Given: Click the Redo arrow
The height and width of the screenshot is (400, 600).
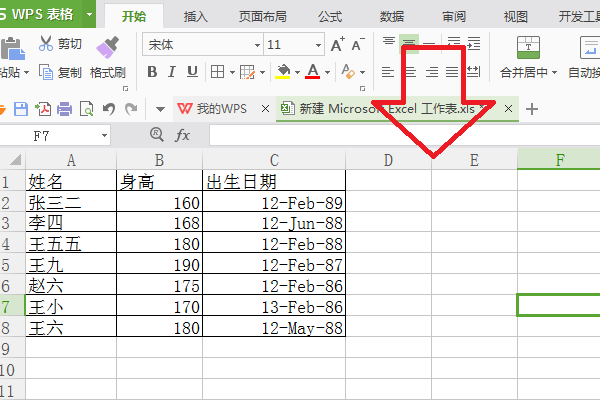Looking at the screenshot, I should click(131, 109).
